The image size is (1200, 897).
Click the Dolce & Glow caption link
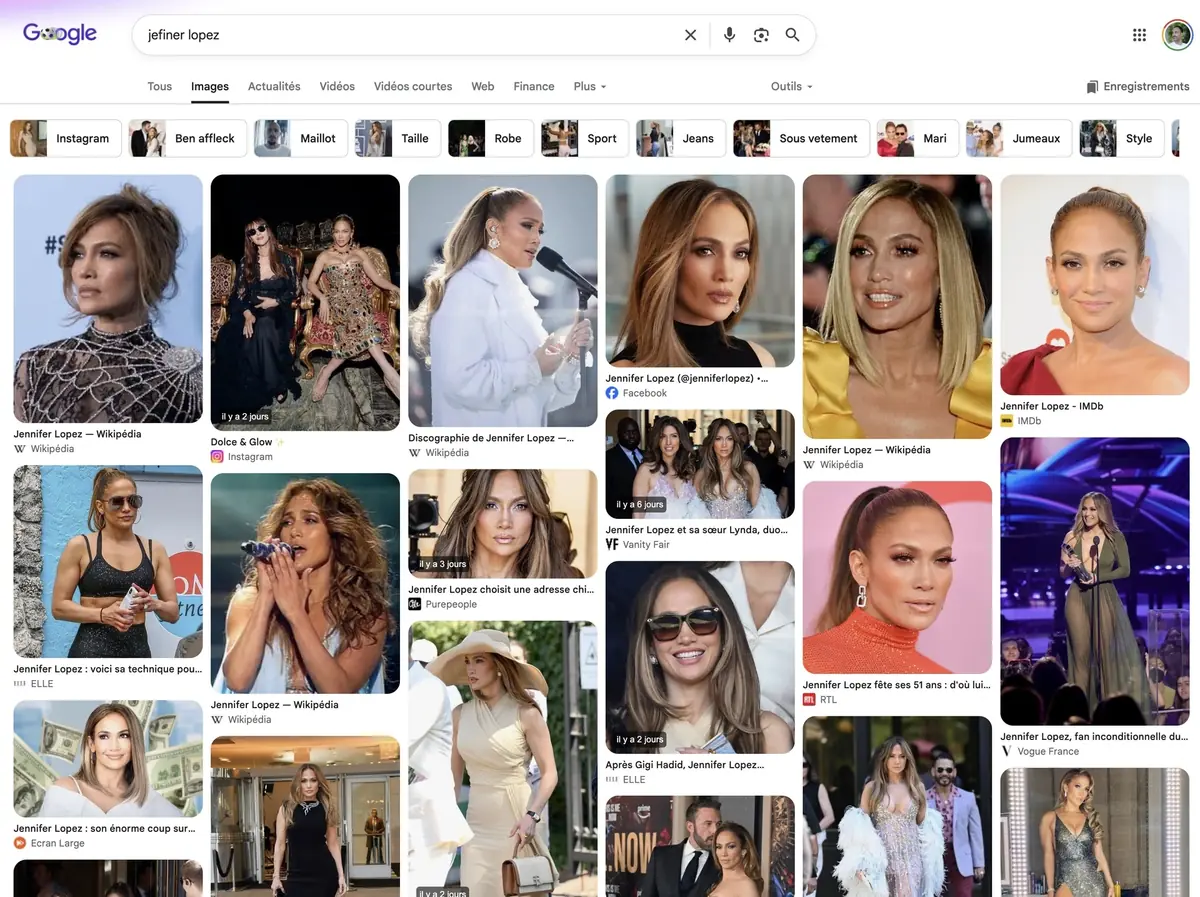pyautogui.click(x=248, y=442)
